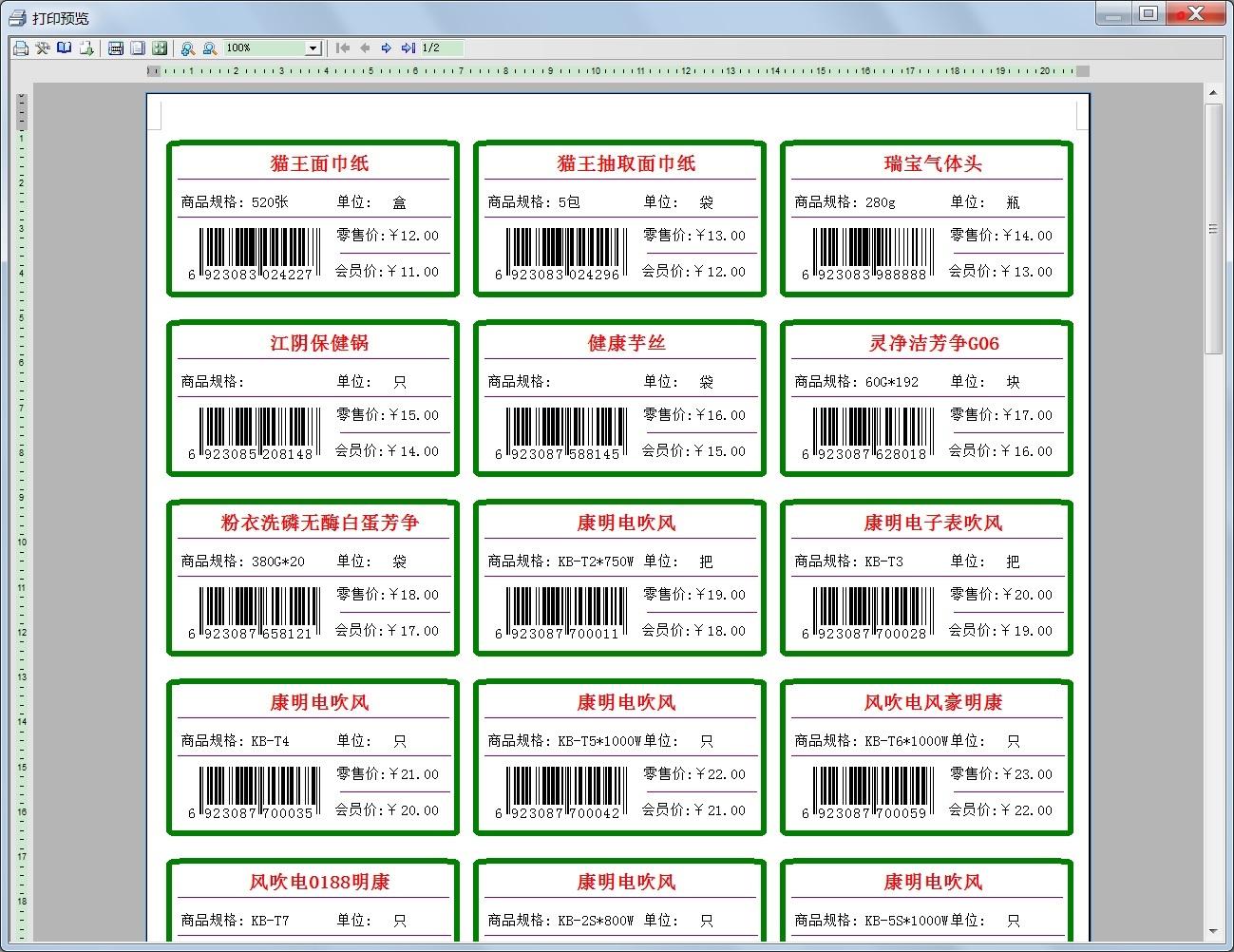Click the vertical scrollbar up arrow
Viewport: 1234px width, 952px height.
coord(1213,93)
